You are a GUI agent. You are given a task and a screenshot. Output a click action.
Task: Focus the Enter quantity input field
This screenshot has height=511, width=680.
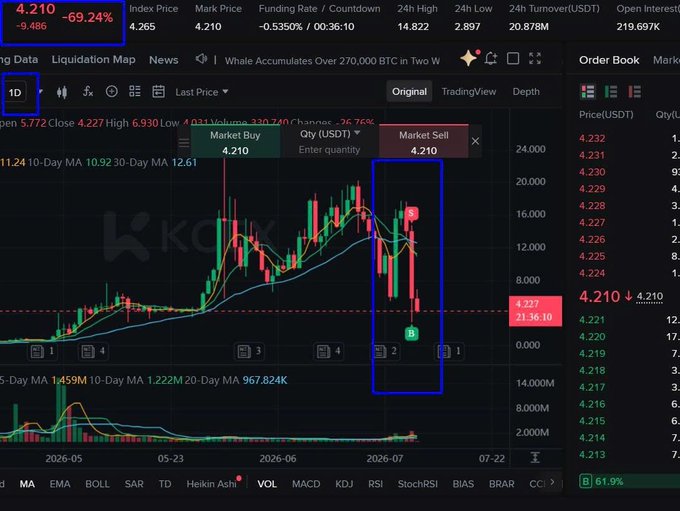tap(329, 150)
